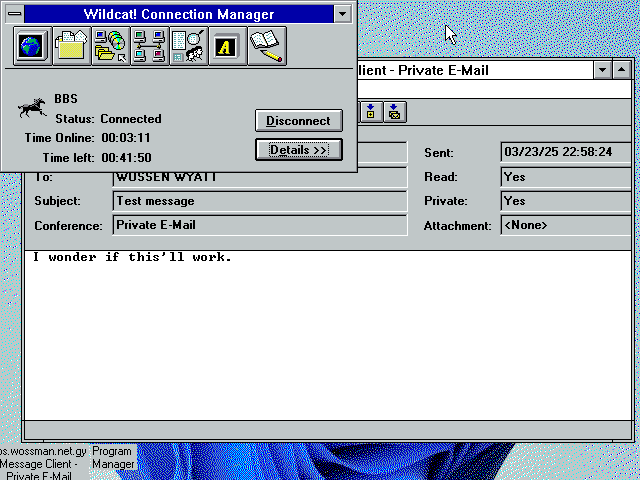Click the Time left value 00:41:50
The height and width of the screenshot is (480, 640).
click(x=126, y=158)
